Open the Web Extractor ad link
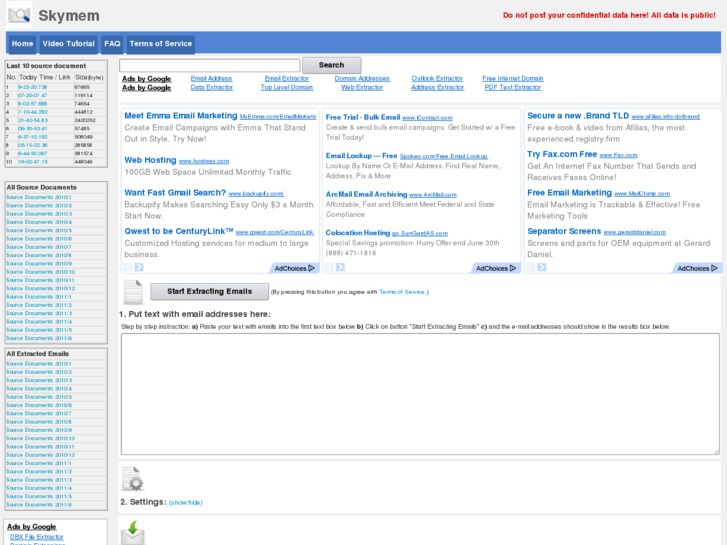 (362, 87)
